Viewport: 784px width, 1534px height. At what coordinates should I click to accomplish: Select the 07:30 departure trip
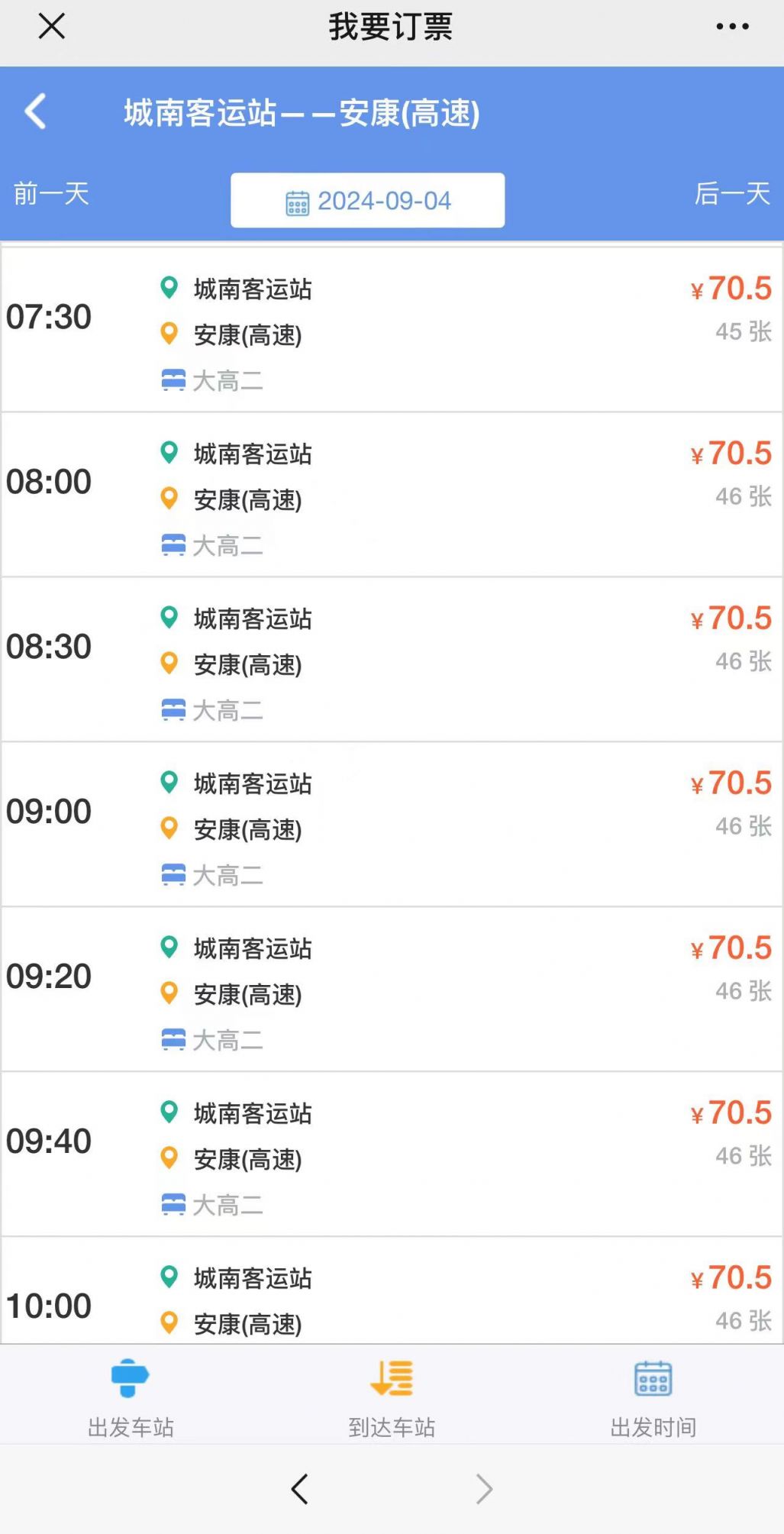(x=391, y=330)
